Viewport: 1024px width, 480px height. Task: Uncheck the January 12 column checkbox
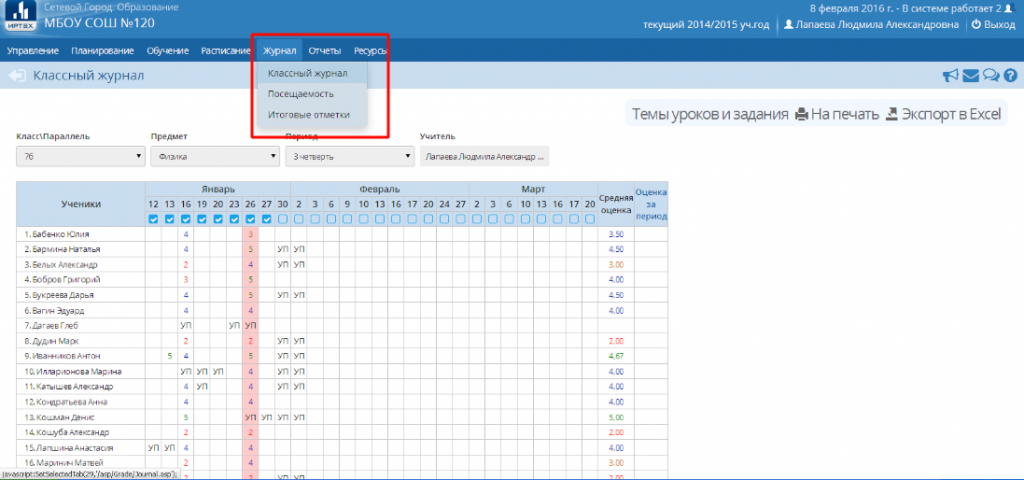(153, 219)
